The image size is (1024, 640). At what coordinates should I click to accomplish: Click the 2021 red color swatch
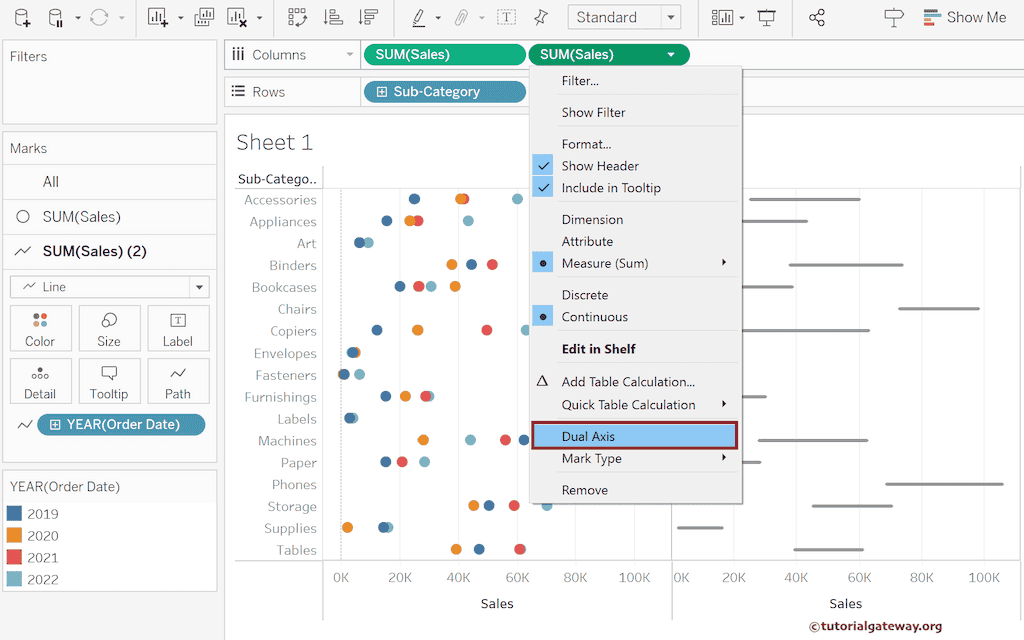14,558
